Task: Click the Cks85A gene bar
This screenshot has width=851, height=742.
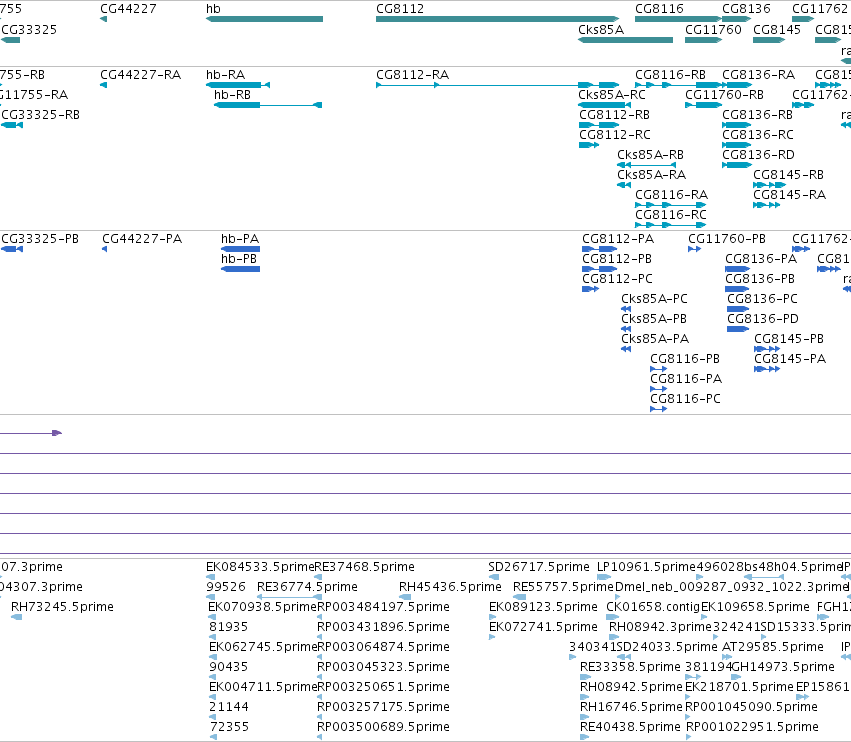Action: (x=625, y=40)
